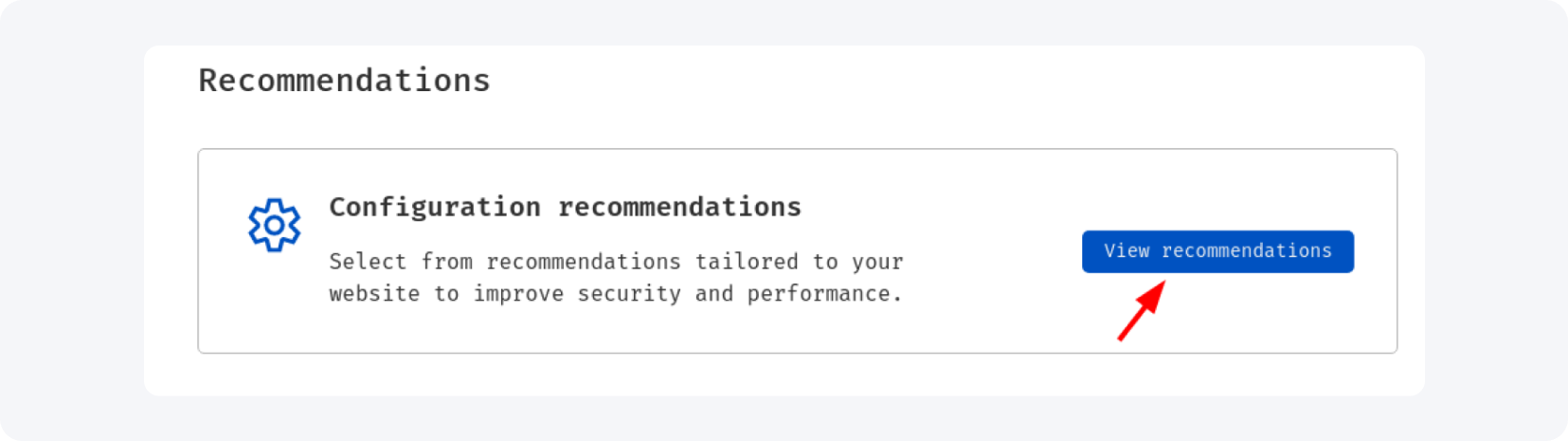Click the word "View" on blue button

1126,251
